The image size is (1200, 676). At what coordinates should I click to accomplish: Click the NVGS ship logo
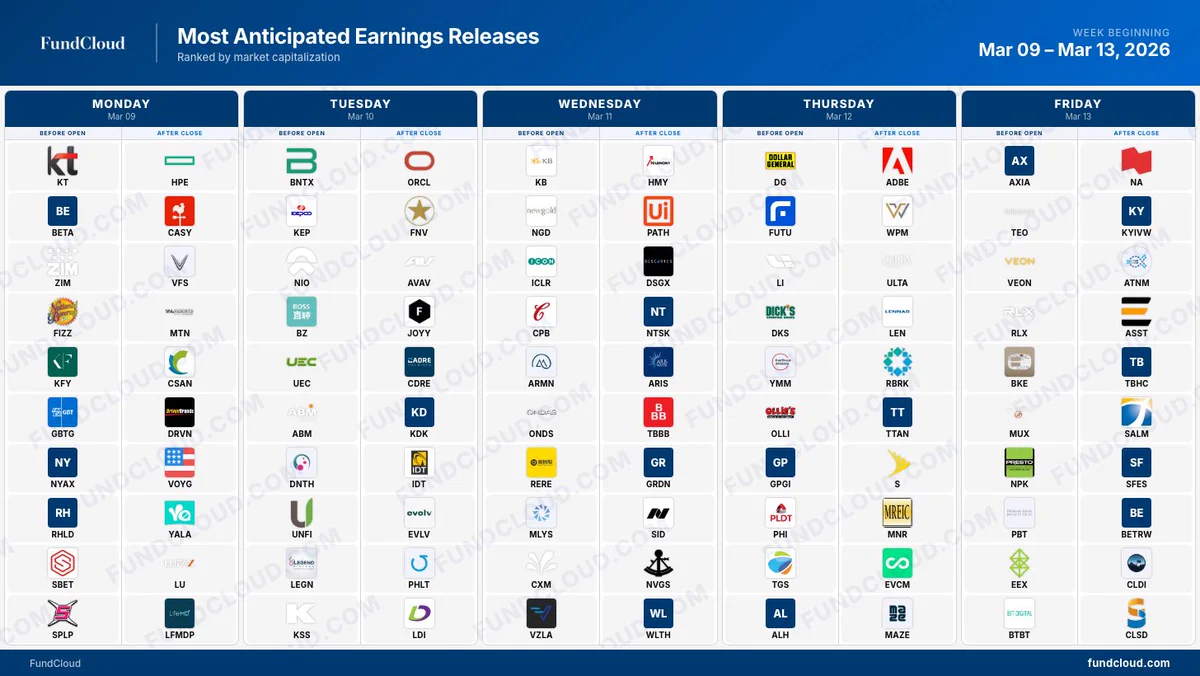(658, 563)
